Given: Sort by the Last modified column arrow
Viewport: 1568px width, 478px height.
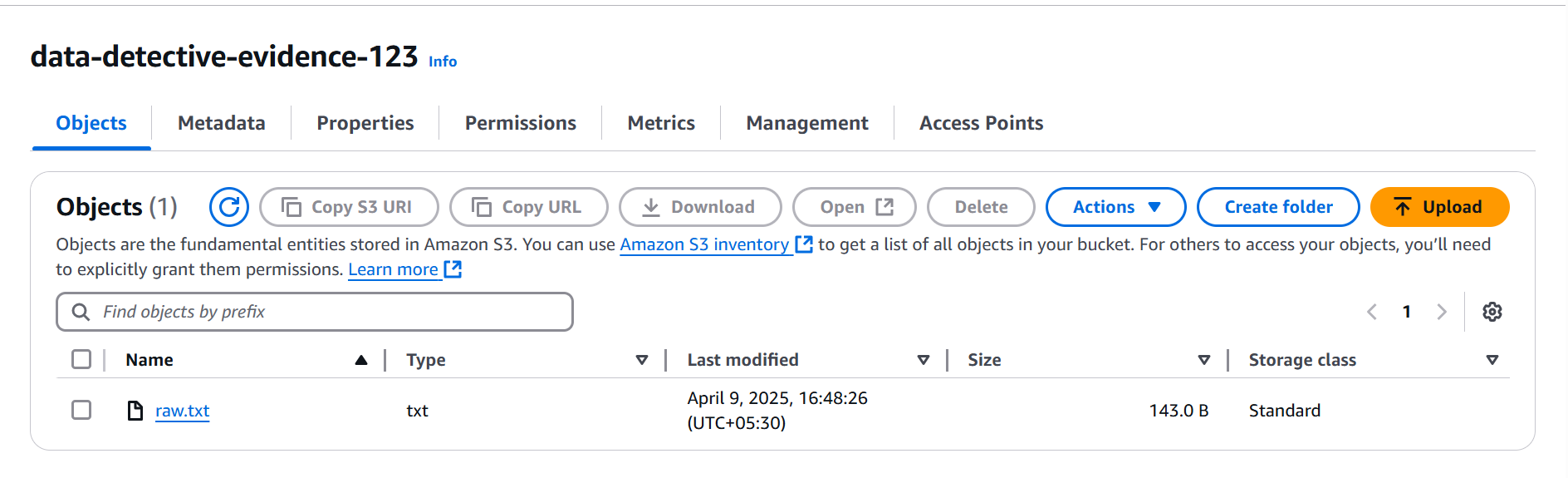Looking at the screenshot, I should tap(924, 360).
